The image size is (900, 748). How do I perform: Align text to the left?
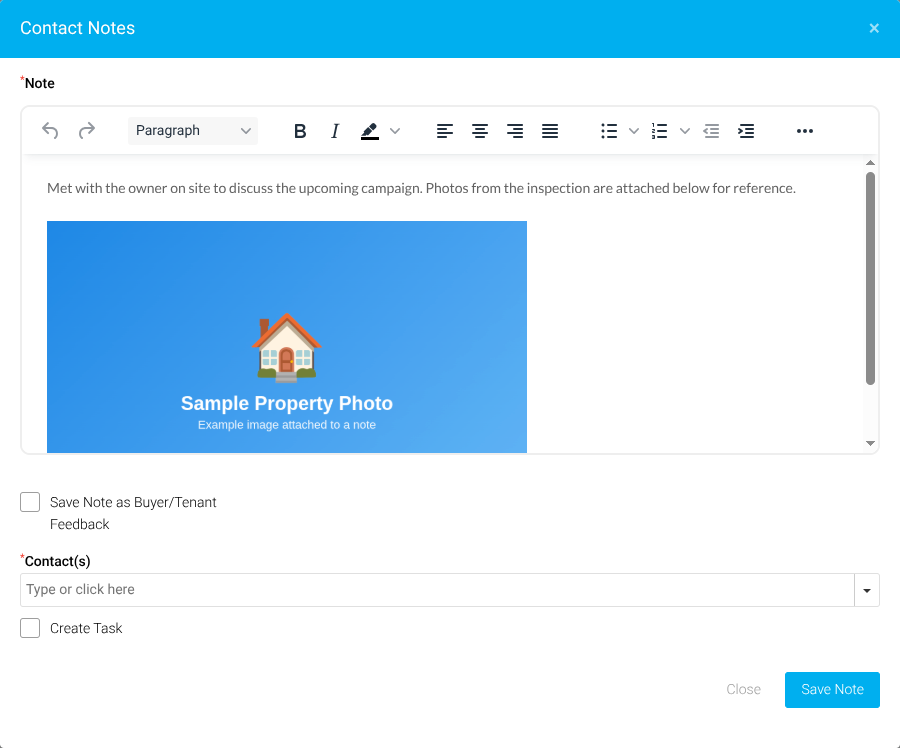444,131
